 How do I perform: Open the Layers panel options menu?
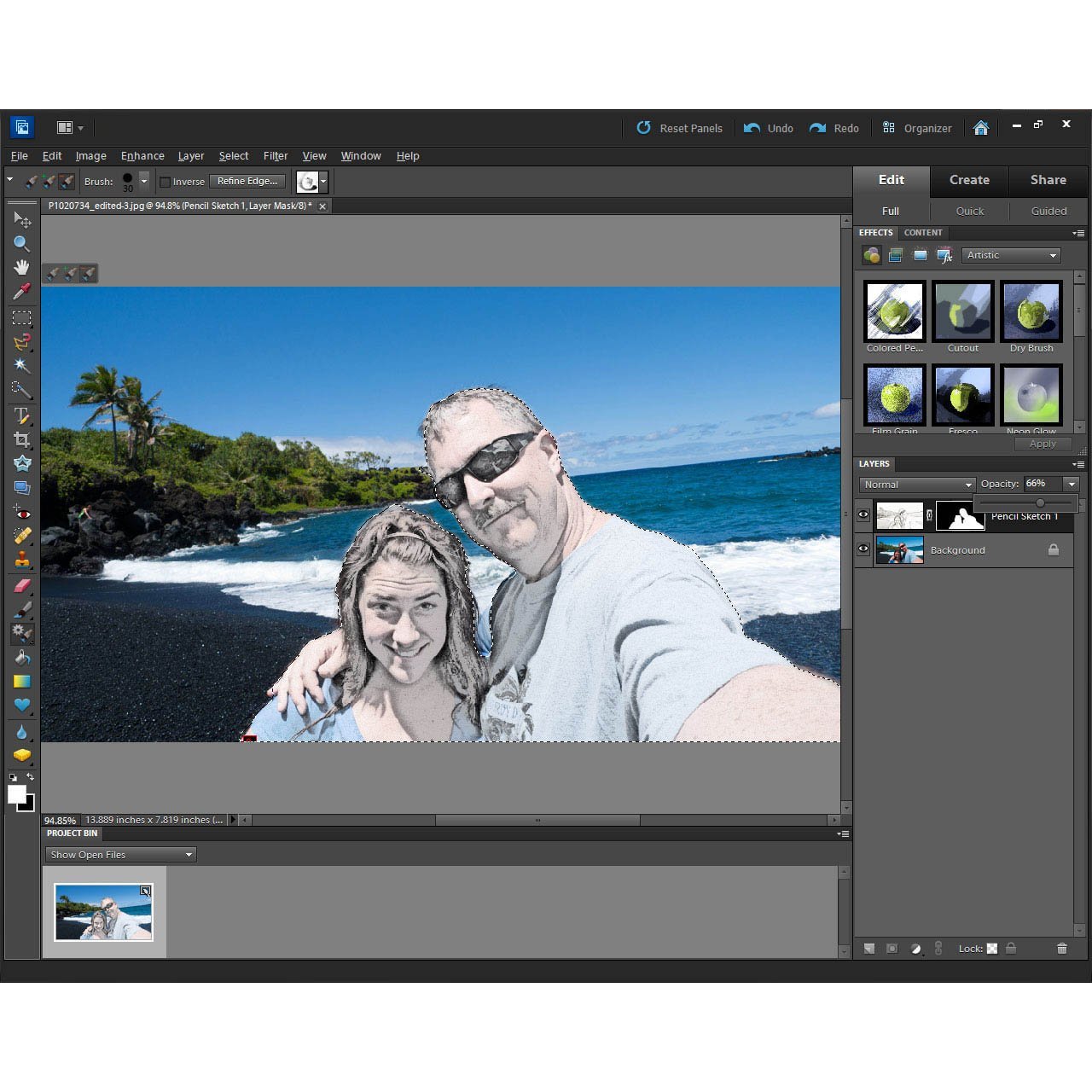point(1079,465)
